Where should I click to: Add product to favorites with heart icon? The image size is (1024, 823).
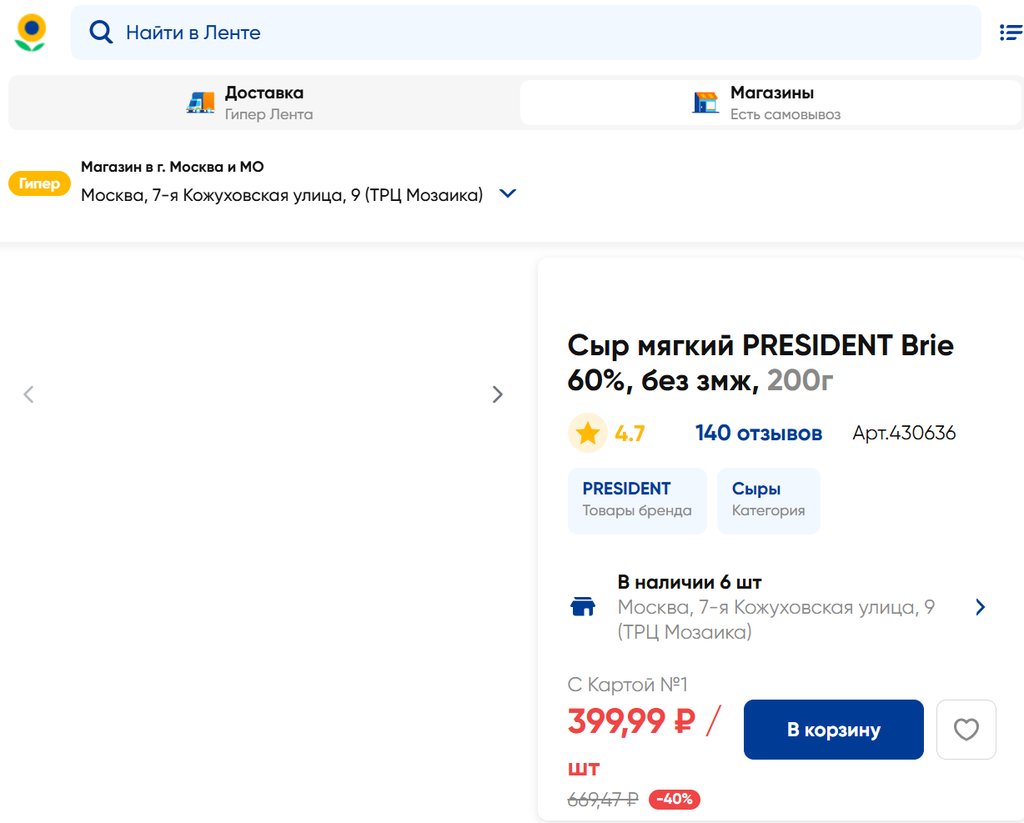point(966,730)
